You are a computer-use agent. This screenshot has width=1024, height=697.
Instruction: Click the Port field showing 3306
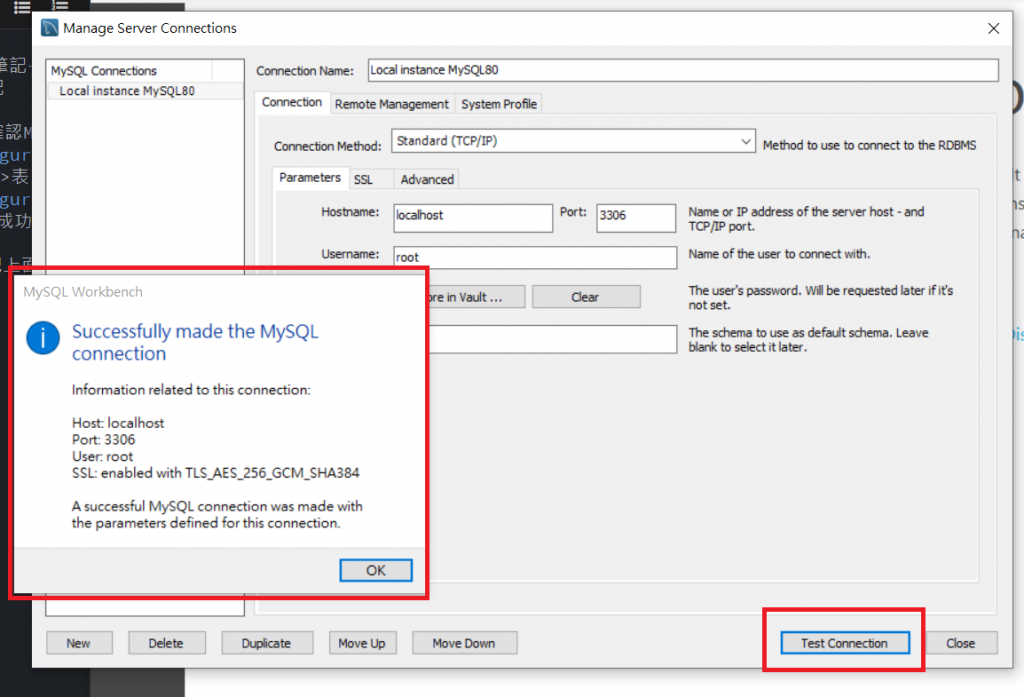tap(636, 218)
